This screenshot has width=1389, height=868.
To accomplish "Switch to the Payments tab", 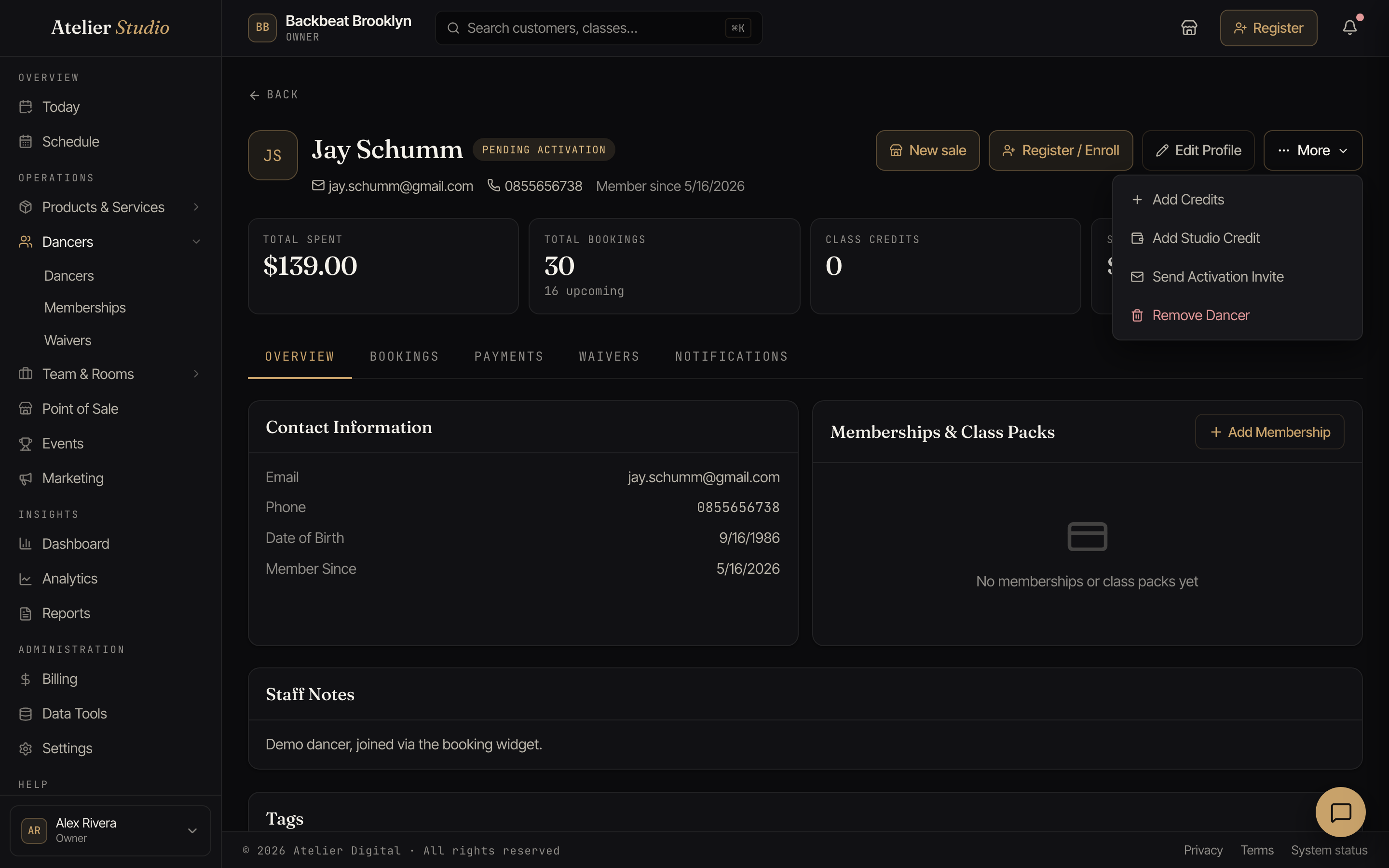I will (x=508, y=356).
